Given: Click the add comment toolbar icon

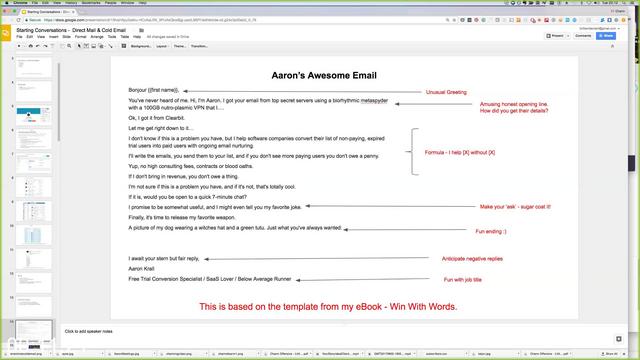Looking at the screenshot, I should 124,46.
